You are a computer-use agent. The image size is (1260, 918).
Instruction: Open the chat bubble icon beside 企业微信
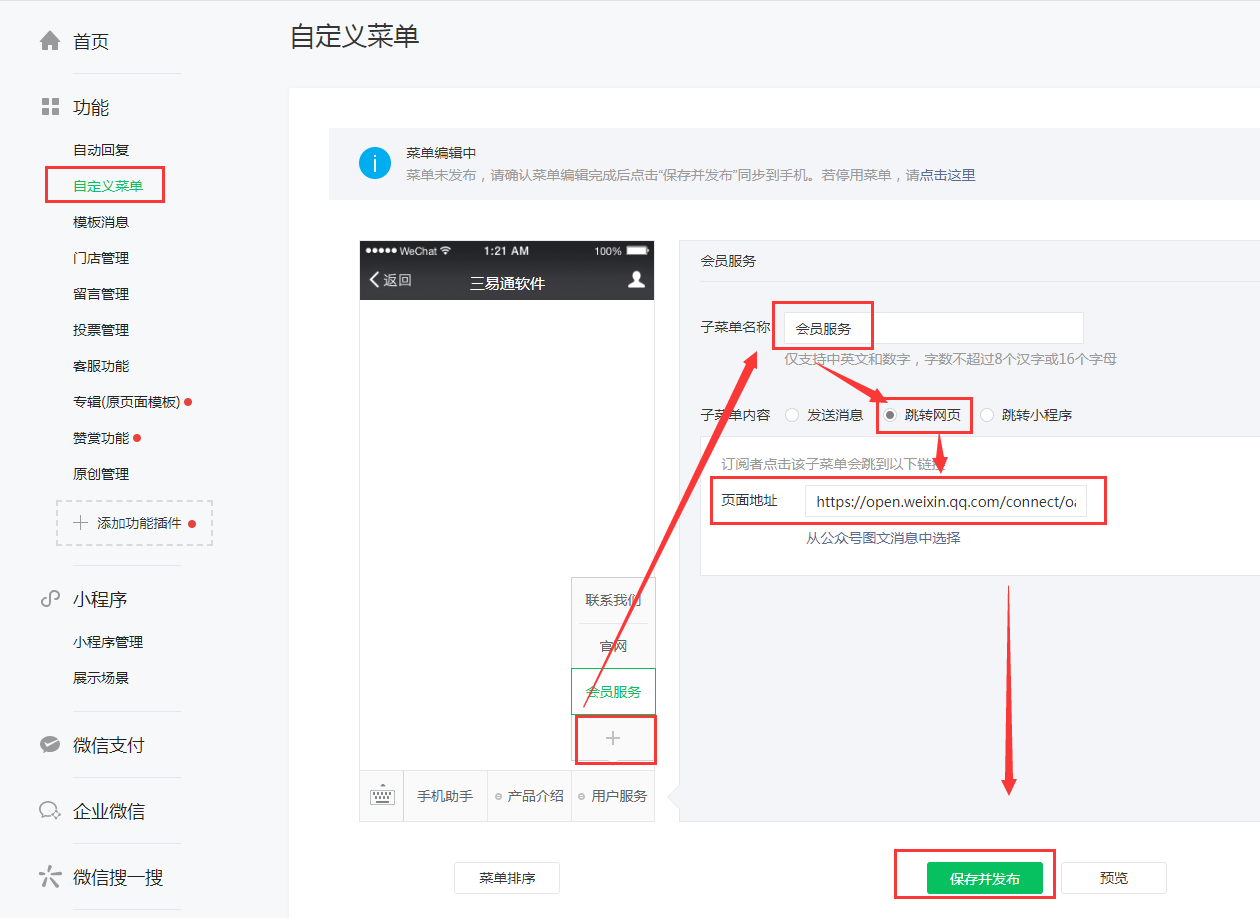(x=50, y=811)
